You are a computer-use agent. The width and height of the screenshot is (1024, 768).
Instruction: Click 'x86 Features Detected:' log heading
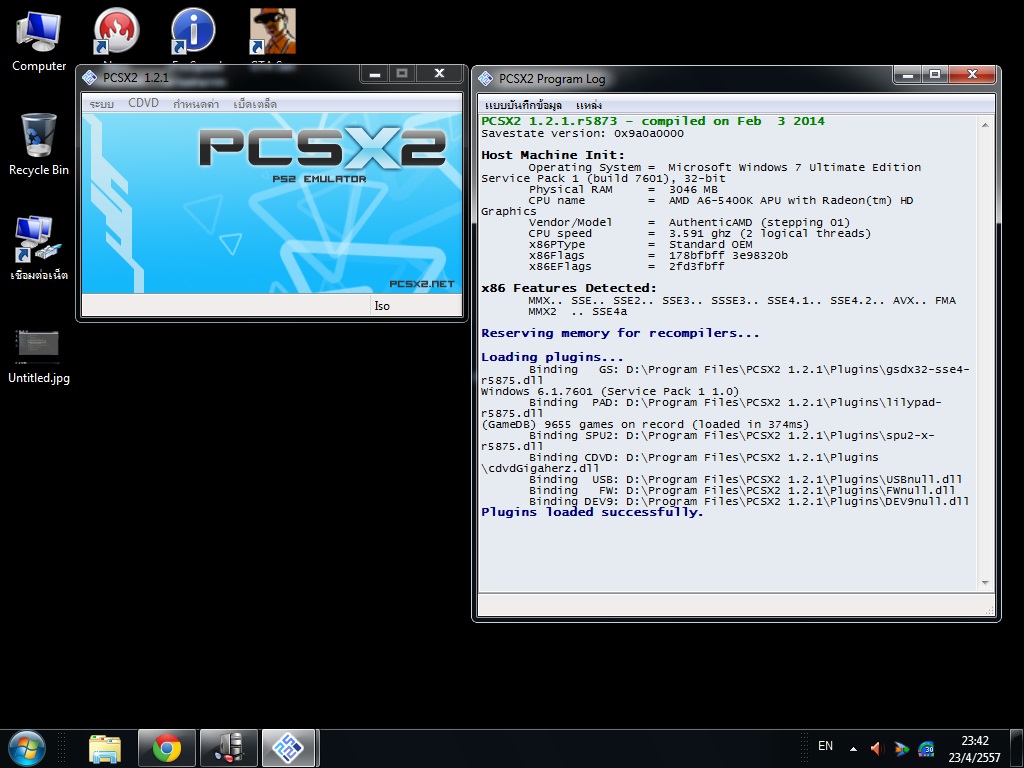point(569,288)
